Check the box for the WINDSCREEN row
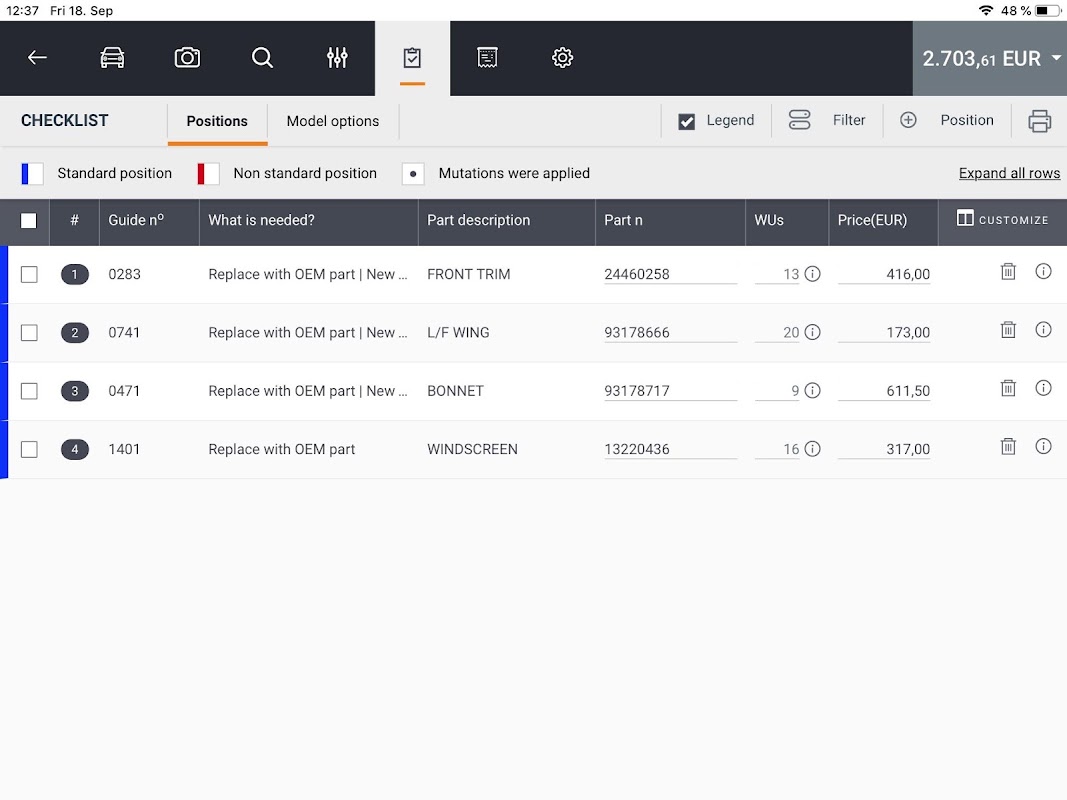The image size is (1067, 800). (29, 450)
